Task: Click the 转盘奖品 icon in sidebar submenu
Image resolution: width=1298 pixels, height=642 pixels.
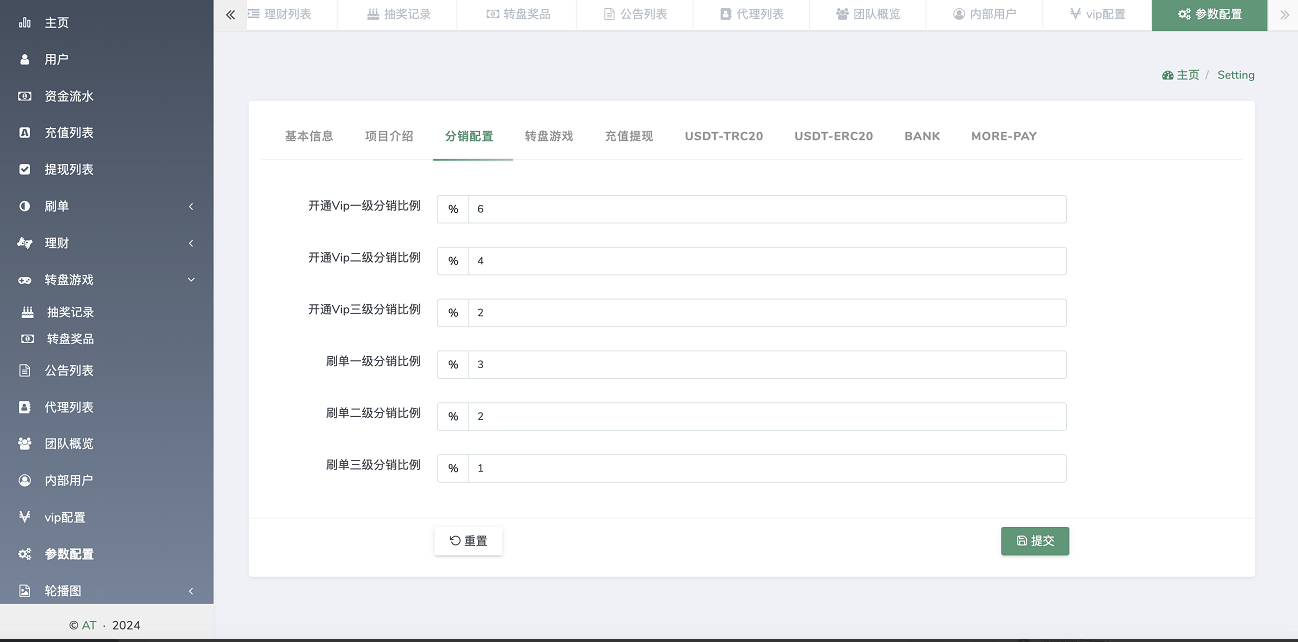Action: click(x=28, y=339)
